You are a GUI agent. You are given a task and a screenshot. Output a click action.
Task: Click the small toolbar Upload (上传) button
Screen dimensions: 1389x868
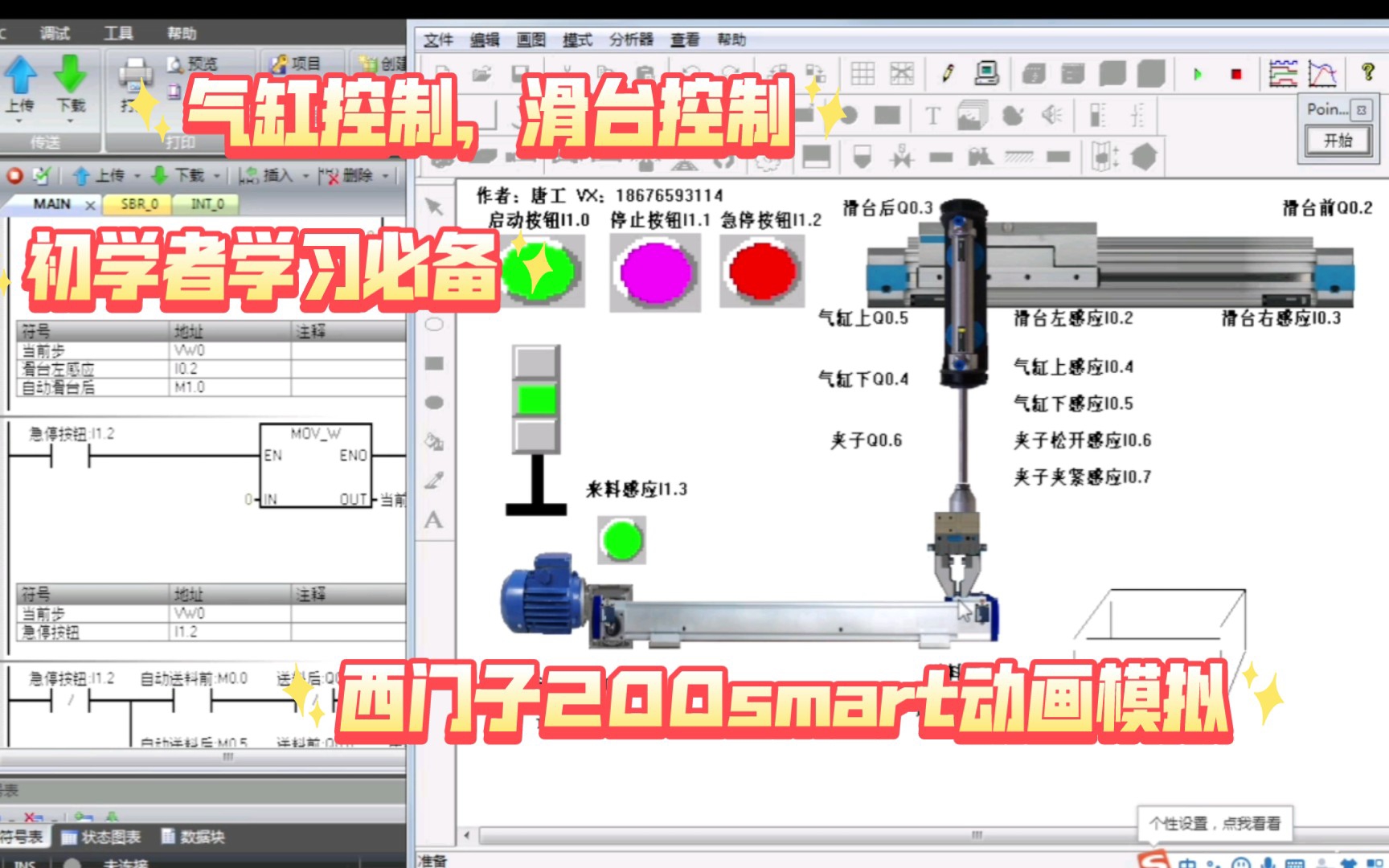tap(98, 174)
